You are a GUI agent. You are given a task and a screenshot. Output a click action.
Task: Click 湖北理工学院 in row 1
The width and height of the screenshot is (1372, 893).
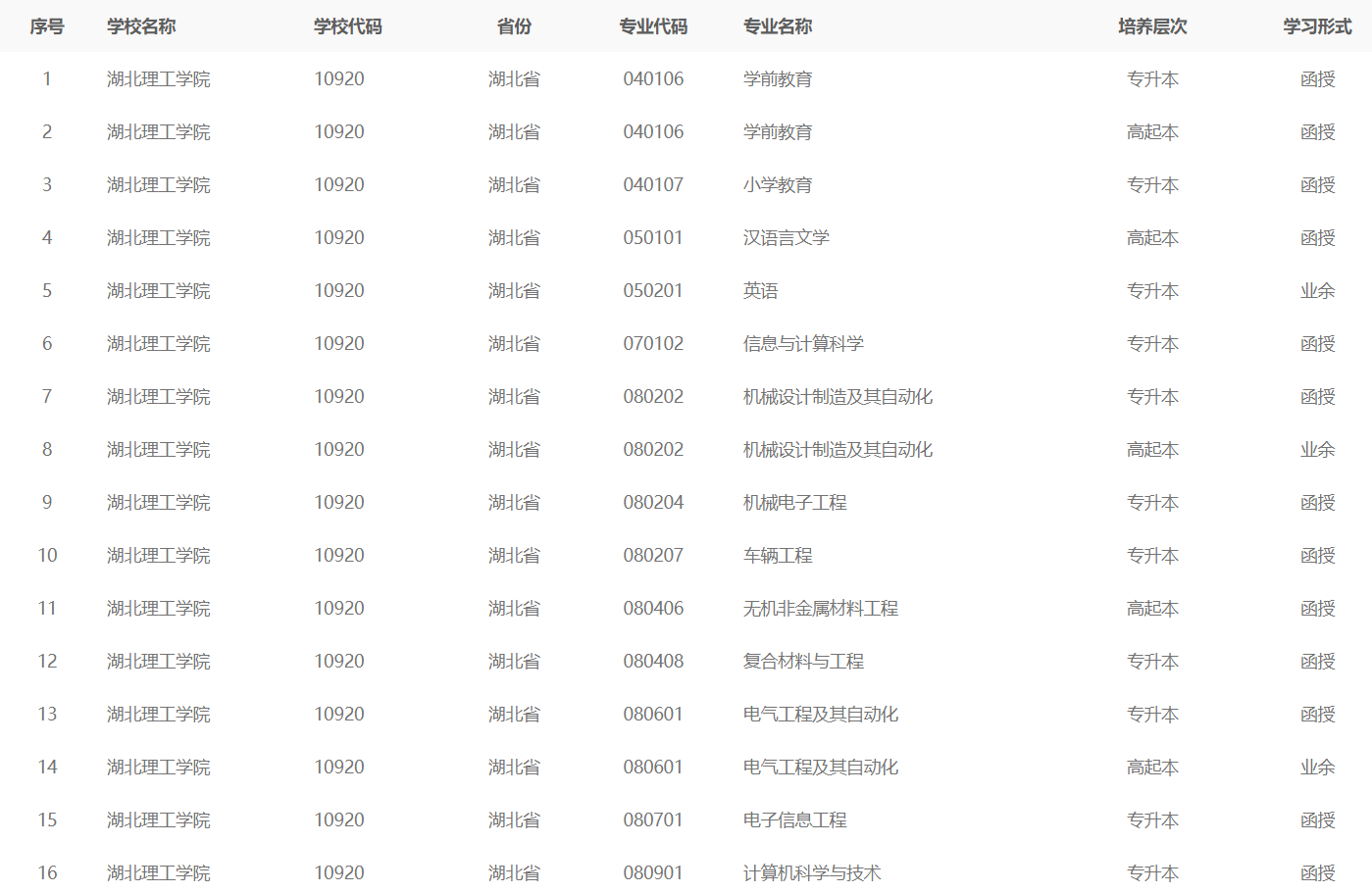(159, 79)
